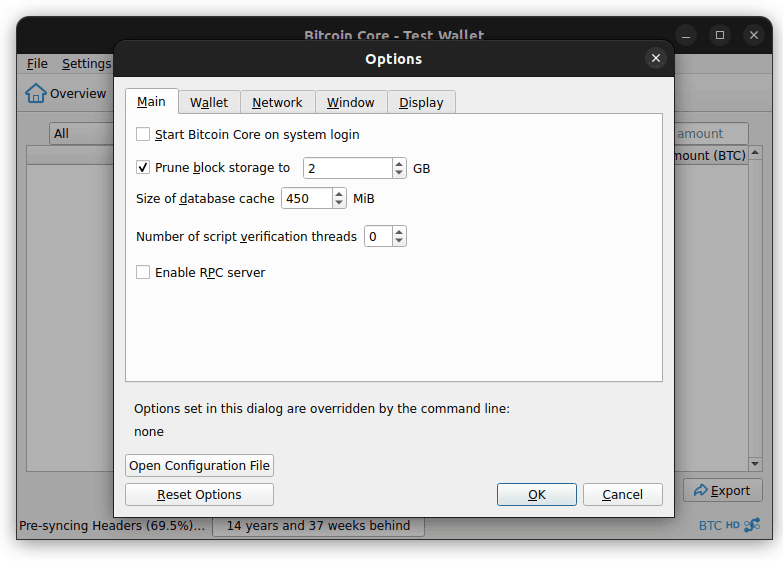The width and height of the screenshot is (783, 561).
Task: Focus the prune storage GB field
Action: pyautogui.click(x=348, y=168)
